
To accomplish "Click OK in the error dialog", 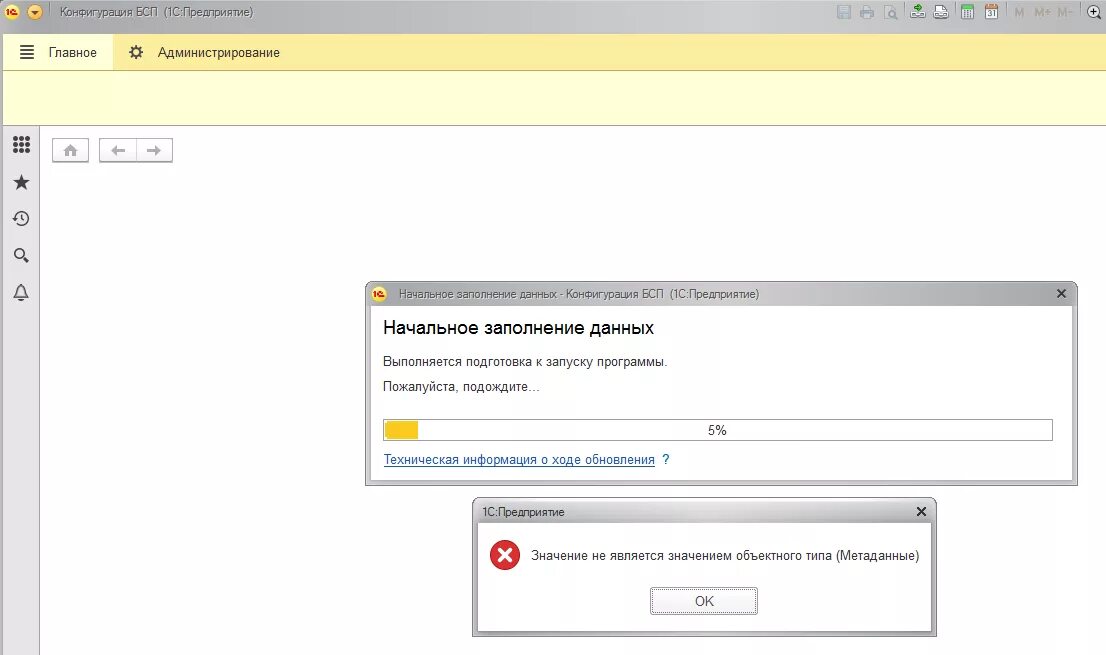I will click(704, 601).
